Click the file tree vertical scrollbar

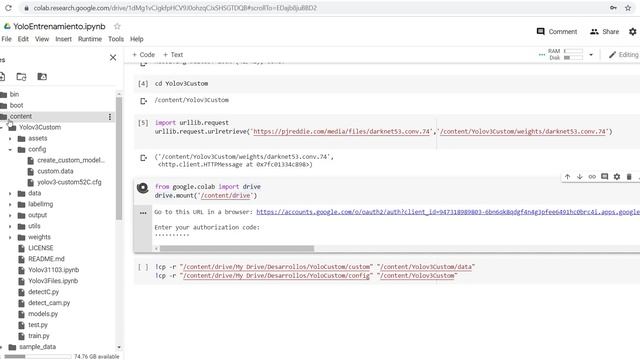119,158
